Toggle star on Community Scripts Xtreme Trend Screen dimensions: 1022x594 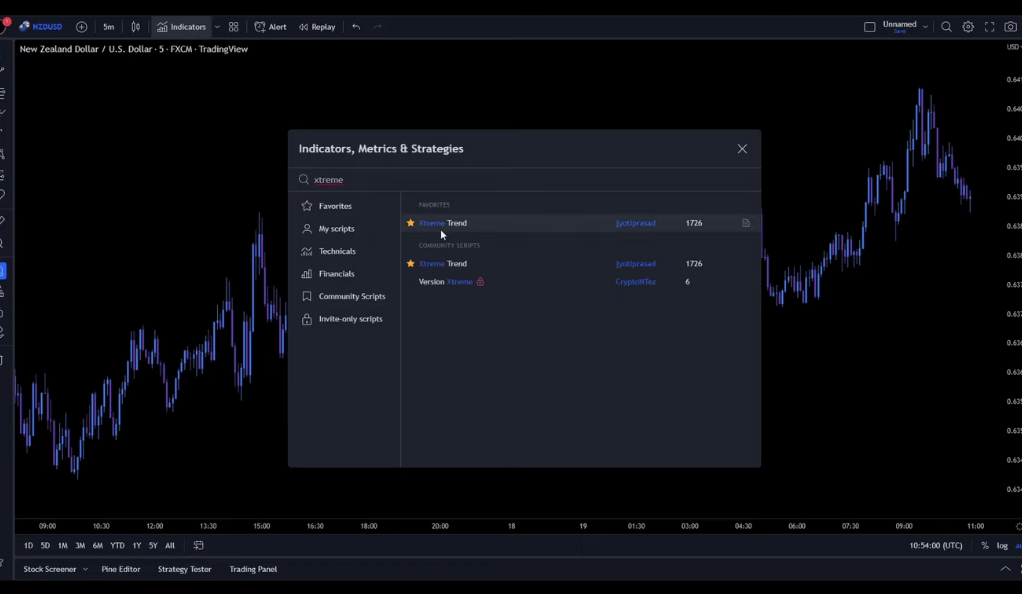point(410,264)
